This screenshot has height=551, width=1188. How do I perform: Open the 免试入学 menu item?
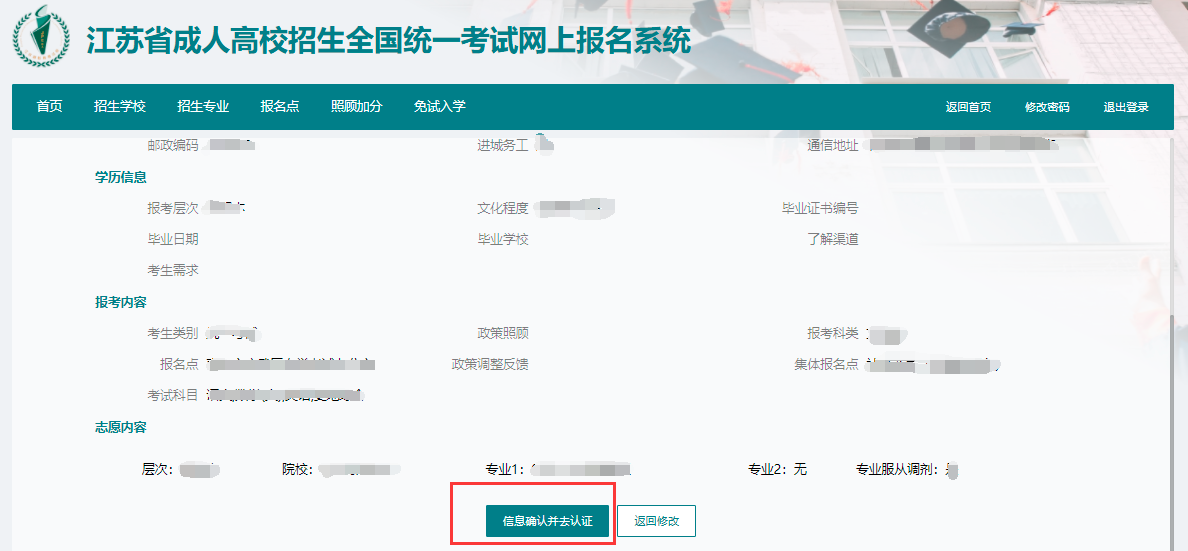click(x=440, y=107)
